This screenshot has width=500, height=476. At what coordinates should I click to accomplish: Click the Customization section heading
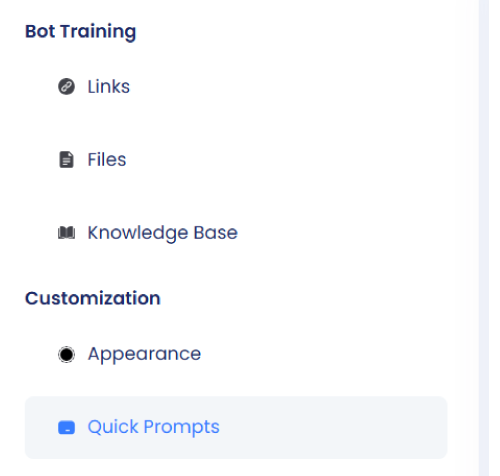[93, 298]
